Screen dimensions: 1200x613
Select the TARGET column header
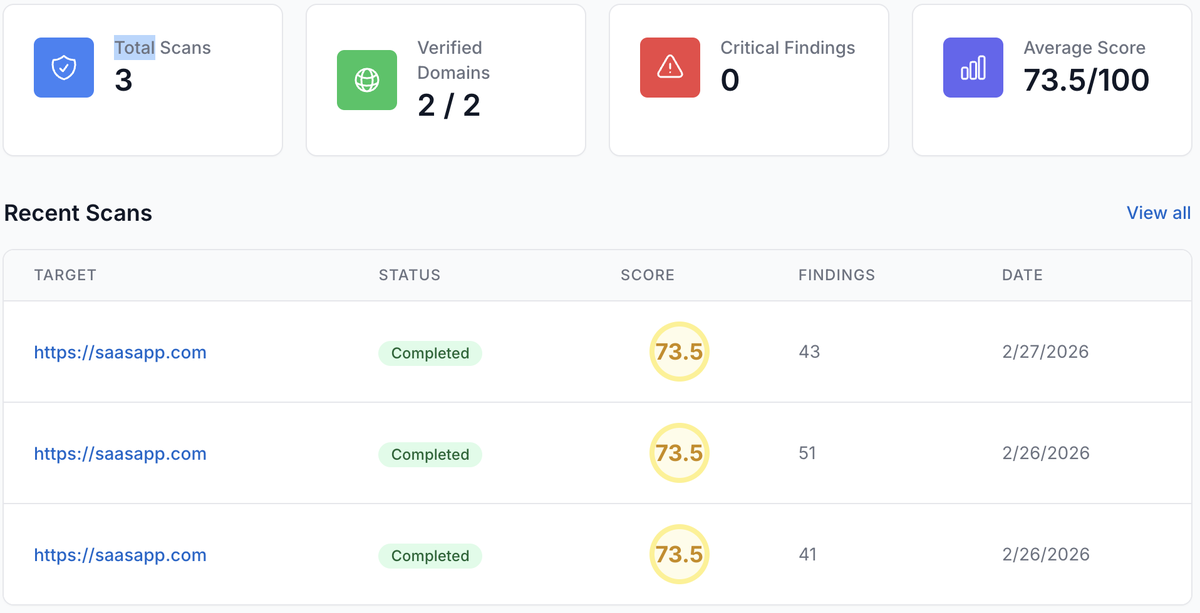click(65, 274)
